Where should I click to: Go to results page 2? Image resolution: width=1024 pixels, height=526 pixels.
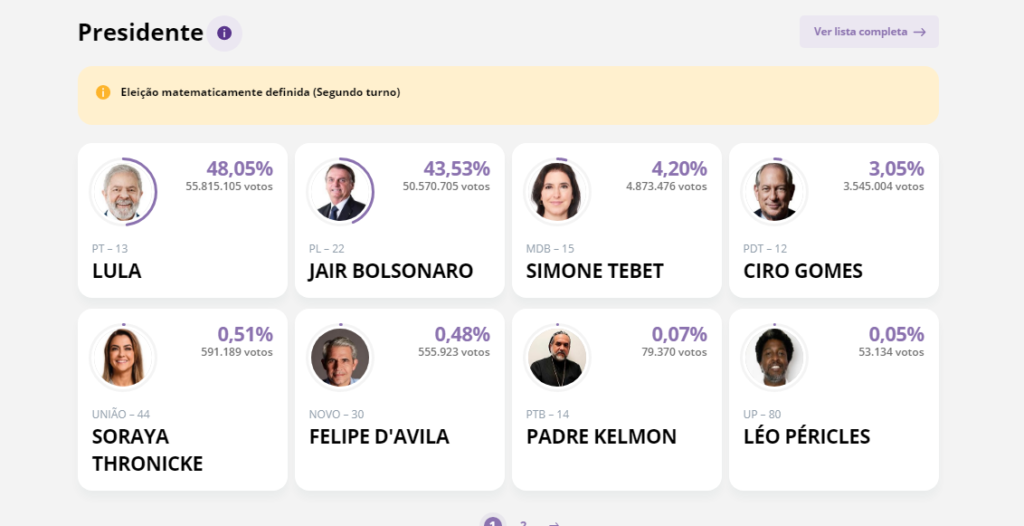tap(523, 523)
